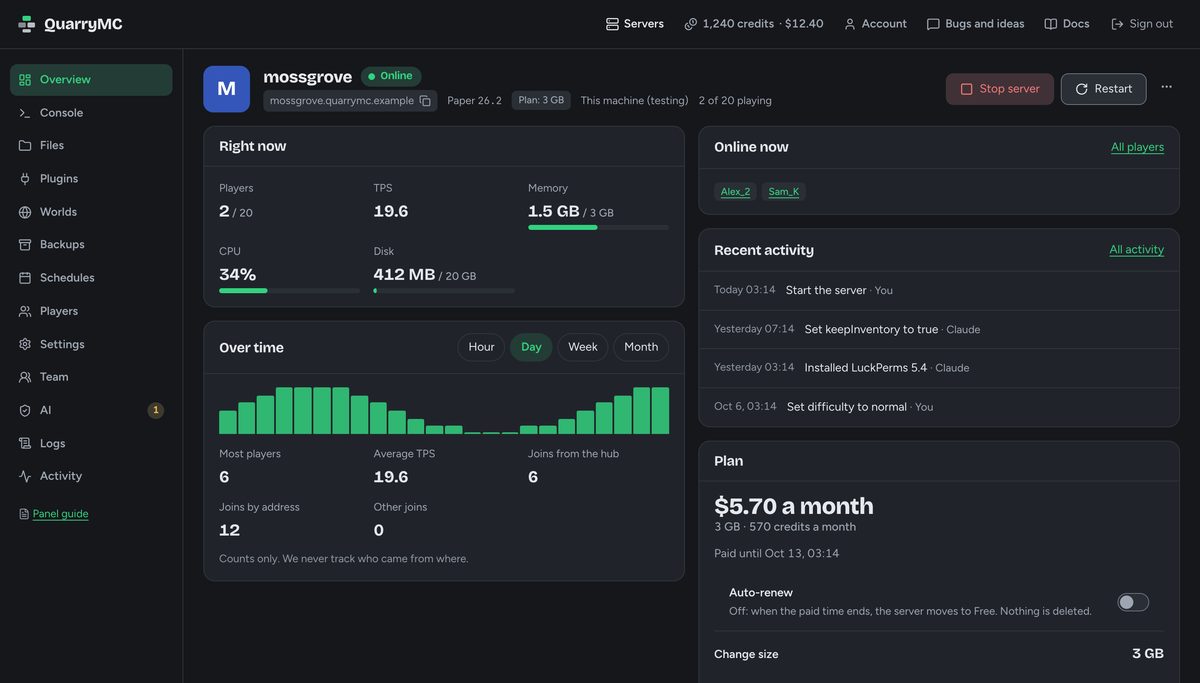Click the Sam_K player tag
Image resolution: width=1200 pixels, height=683 pixels.
click(784, 192)
